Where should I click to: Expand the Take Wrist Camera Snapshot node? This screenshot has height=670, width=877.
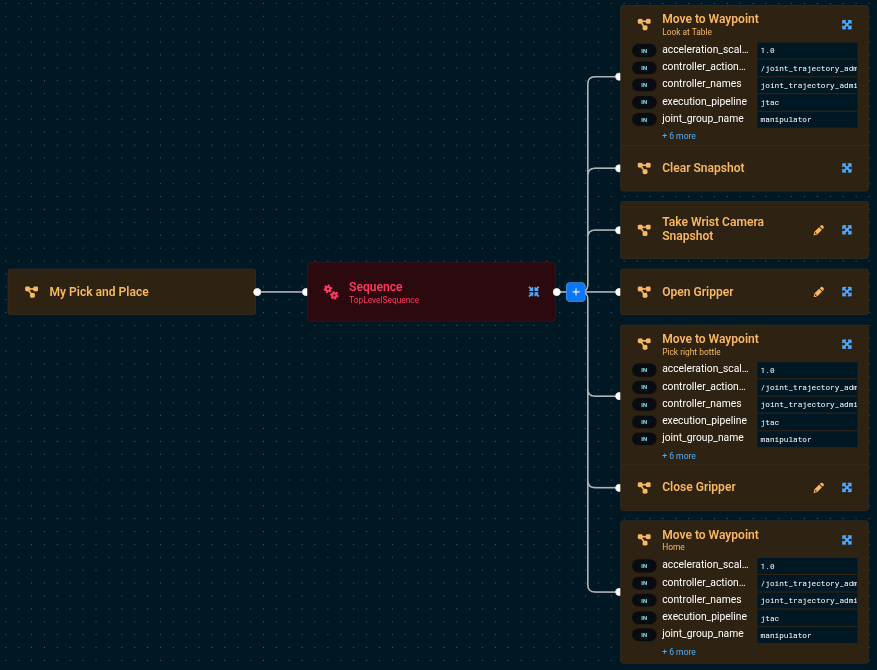click(846, 230)
